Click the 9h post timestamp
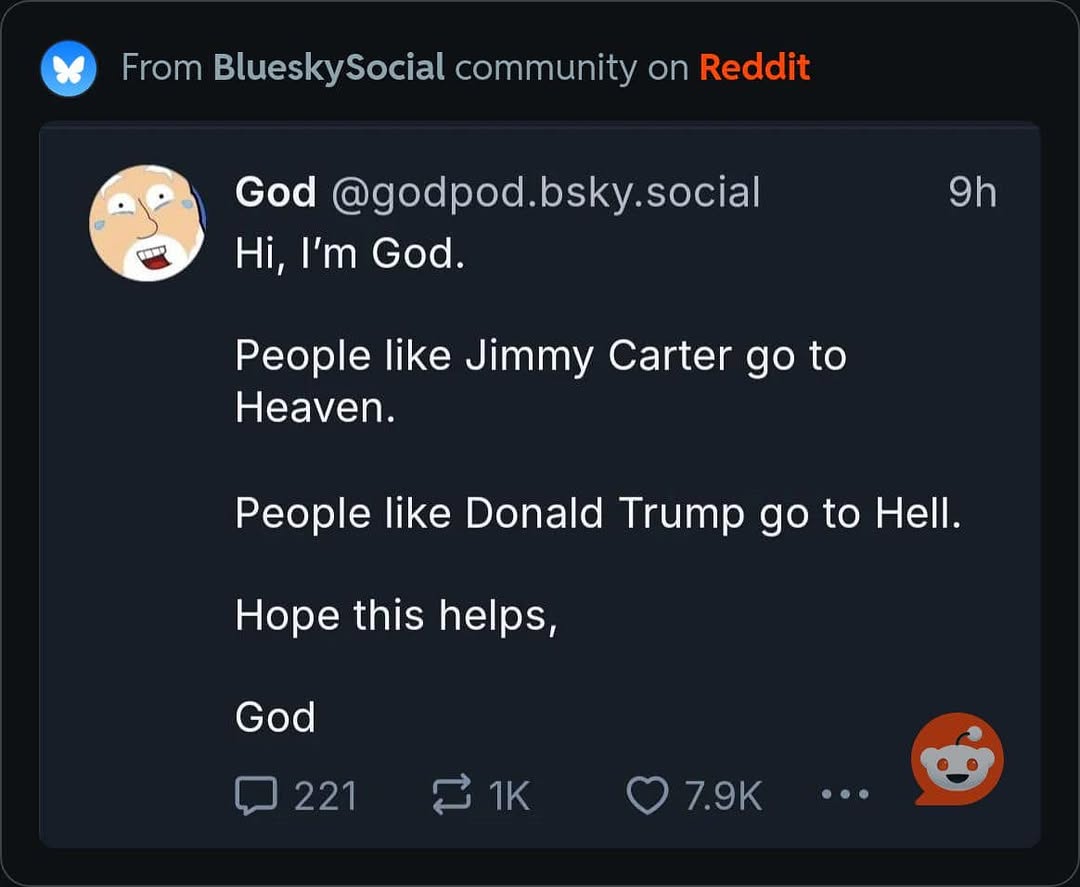 (x=973, y=192)
